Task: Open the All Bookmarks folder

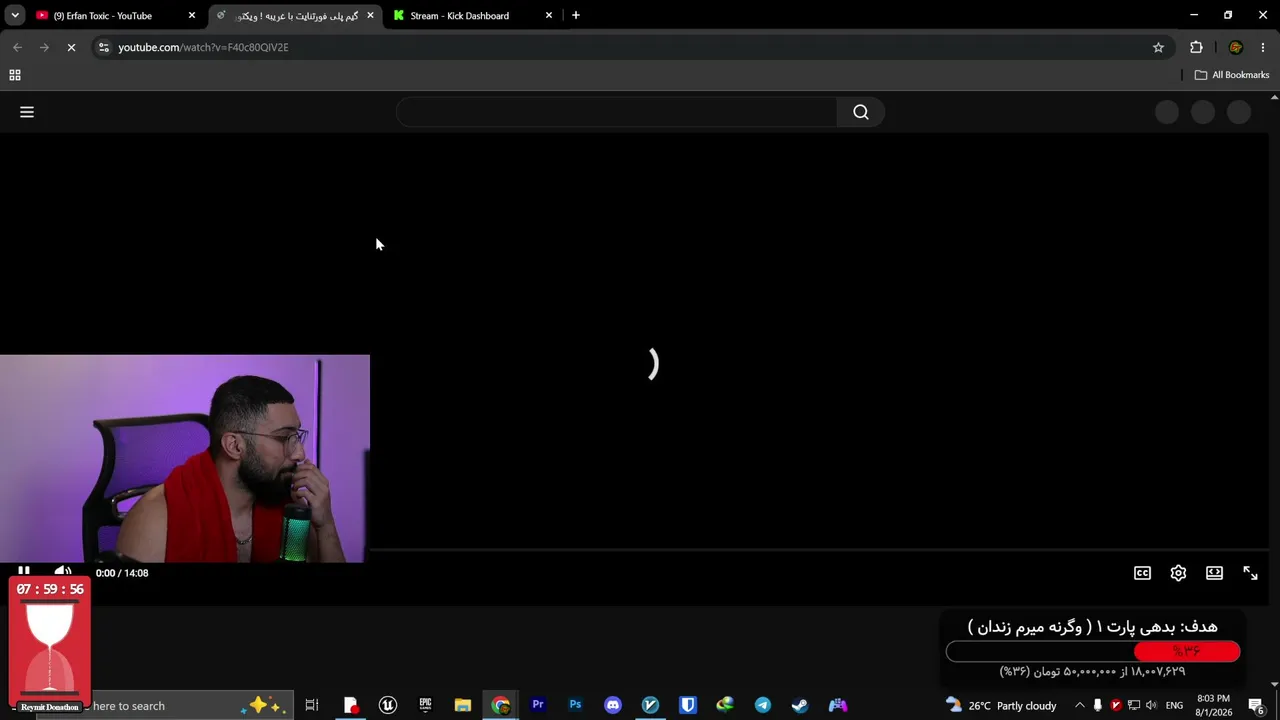Action: click(1231, 75)
